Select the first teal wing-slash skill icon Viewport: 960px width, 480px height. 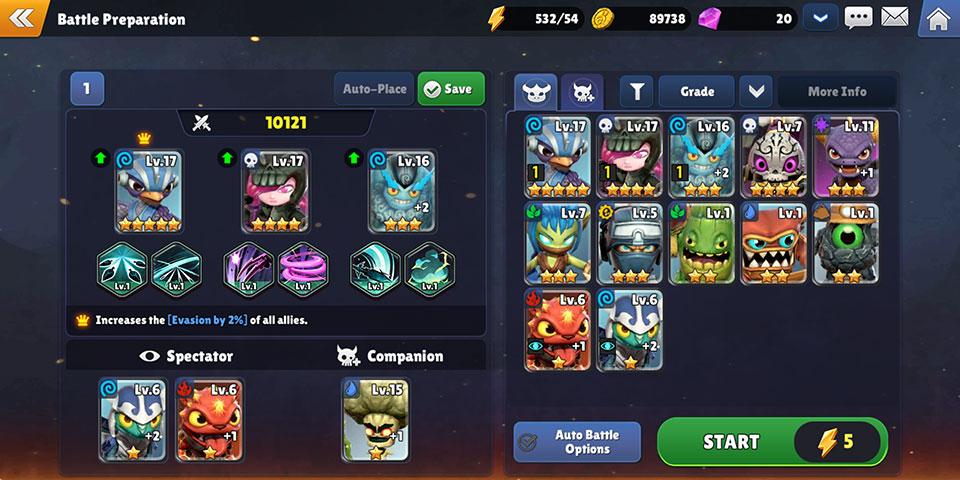point(122,270)
